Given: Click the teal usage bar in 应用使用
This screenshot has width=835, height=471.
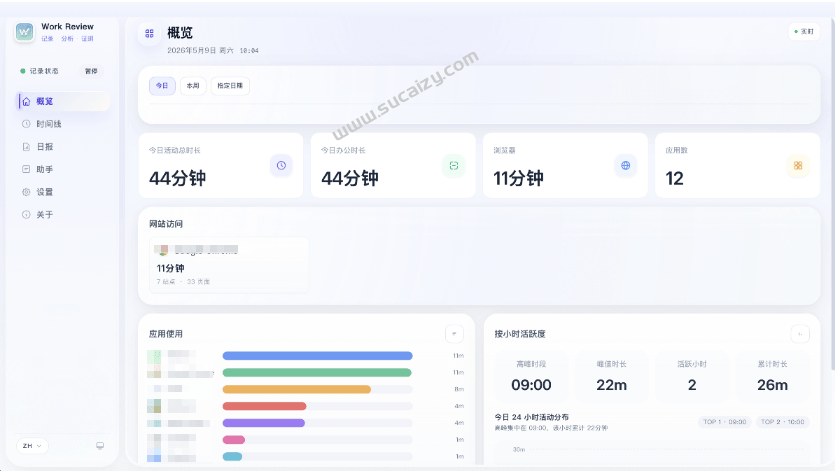Looking at the screenshot, I should pyautogui.click(x=232, y=457).
